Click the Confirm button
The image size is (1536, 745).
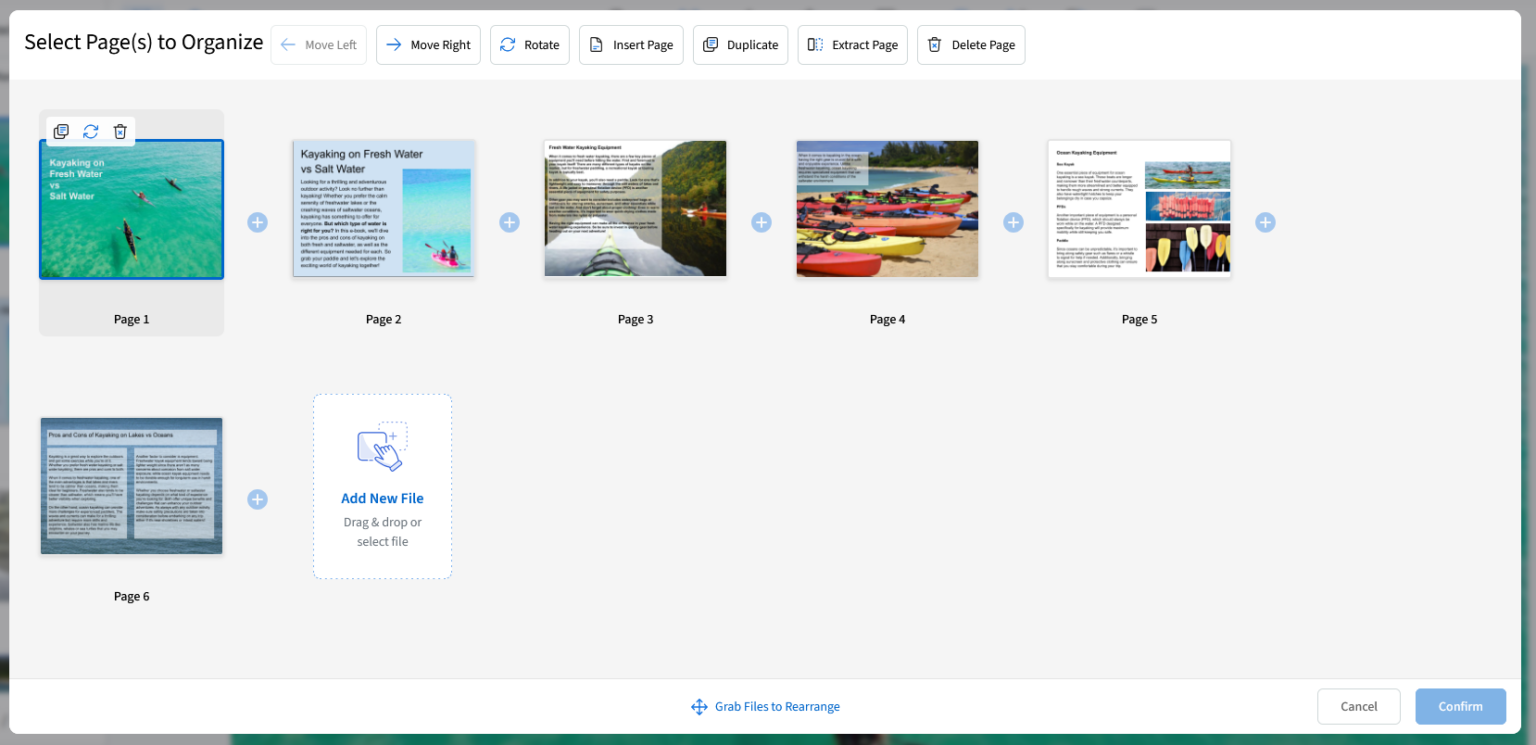[x=1461, y=707]
